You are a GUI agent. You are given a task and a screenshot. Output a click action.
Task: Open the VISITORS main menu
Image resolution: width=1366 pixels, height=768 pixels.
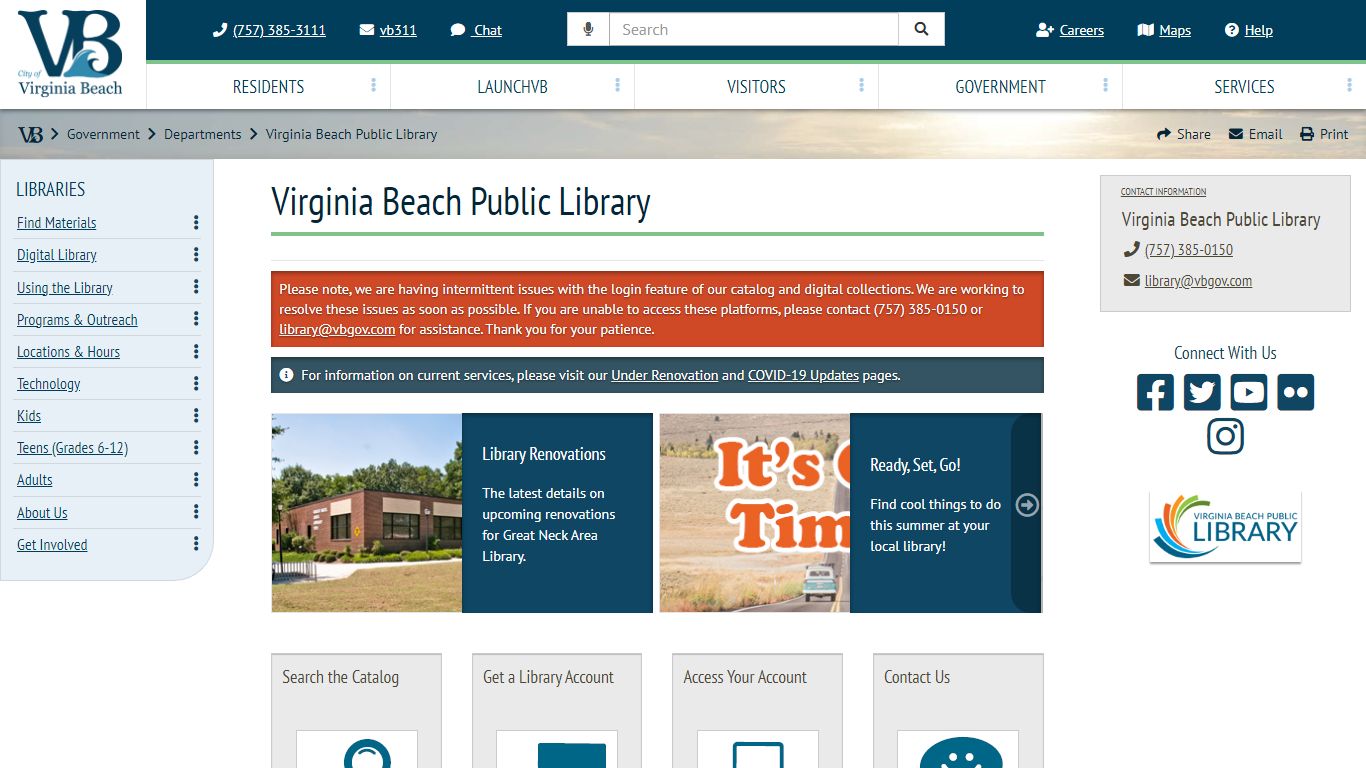pos(756,87)
